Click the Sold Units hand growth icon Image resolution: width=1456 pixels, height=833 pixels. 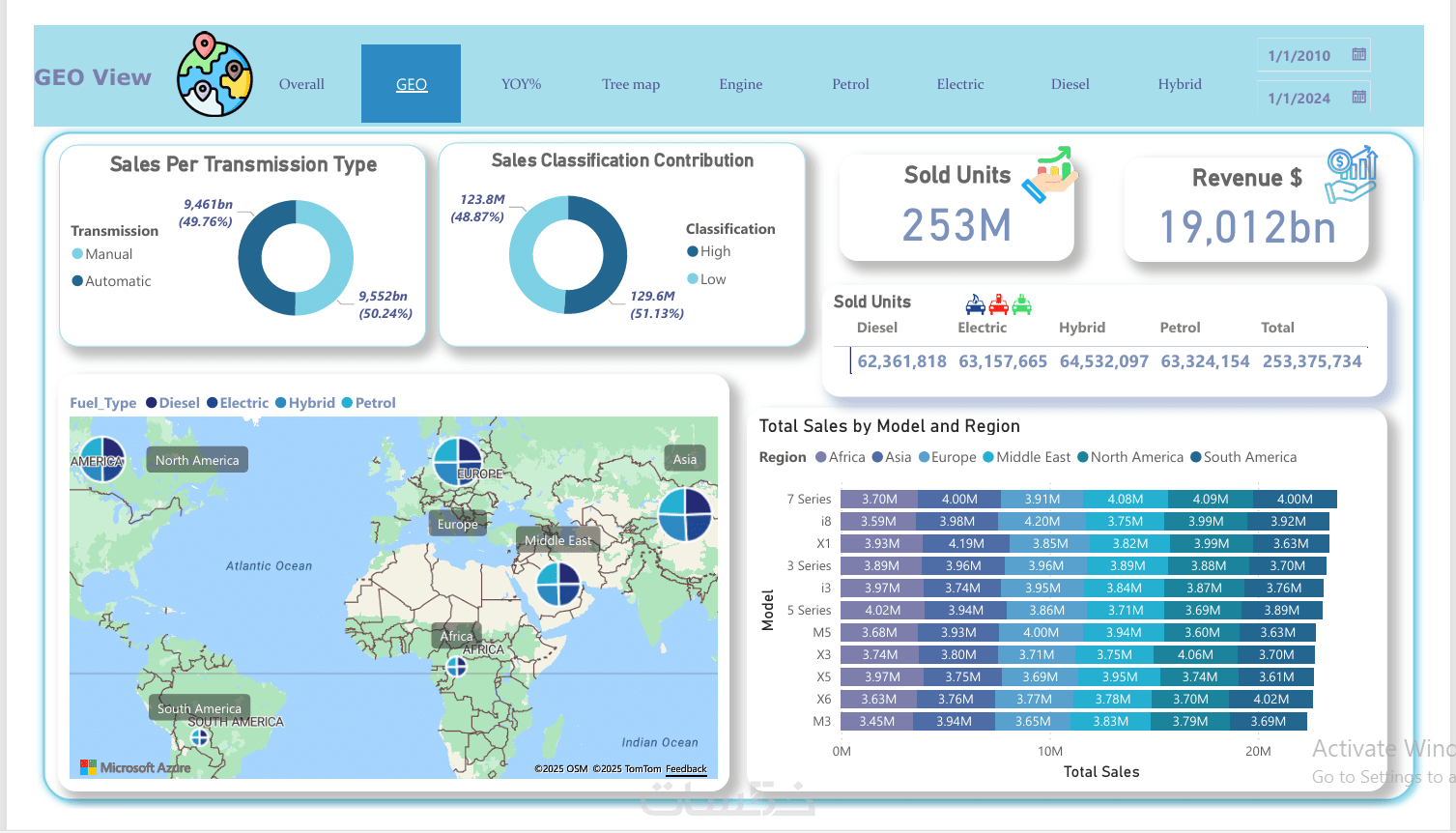point(1050,174)
